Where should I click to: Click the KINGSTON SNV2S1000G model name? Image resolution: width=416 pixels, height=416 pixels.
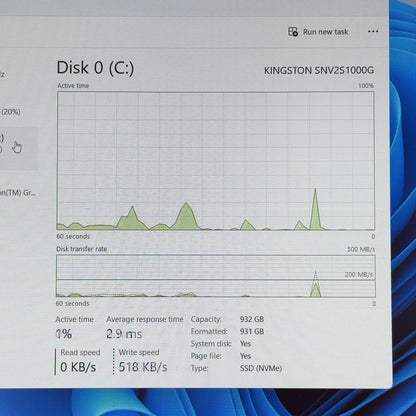(x=319, y=71)
